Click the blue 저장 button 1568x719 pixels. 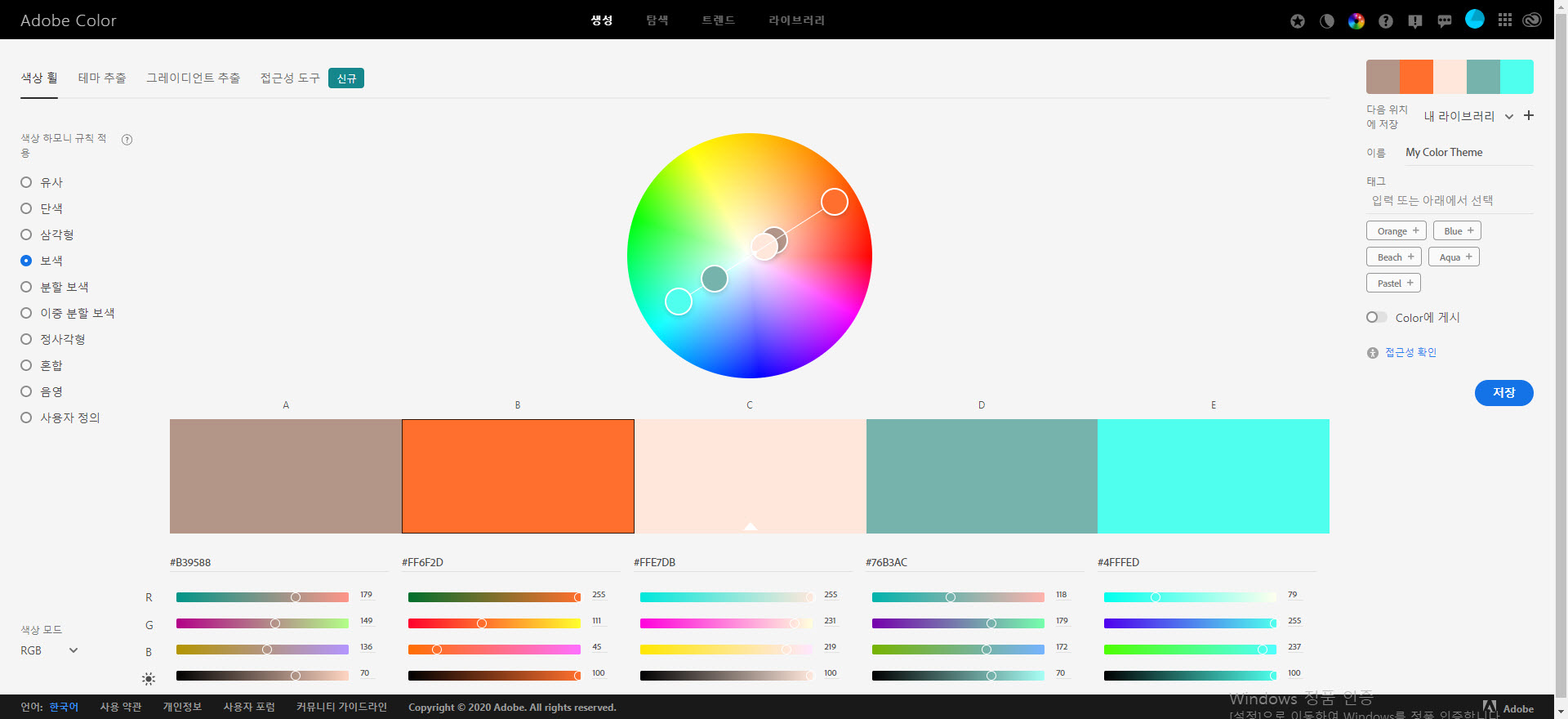1503,393
